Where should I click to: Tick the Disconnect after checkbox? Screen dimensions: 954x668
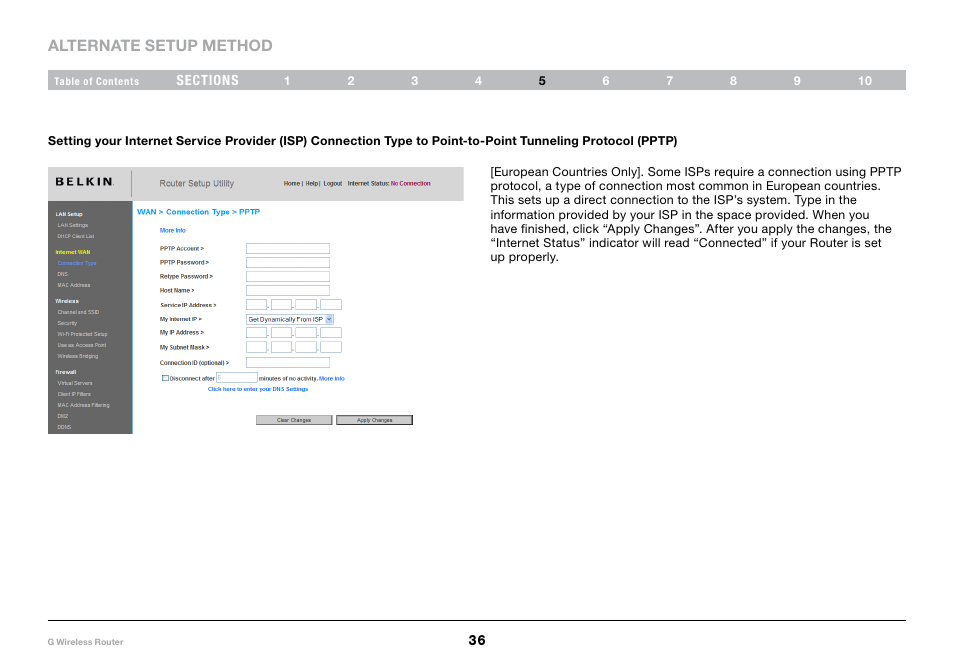pyautogui.click(x=165, y=378)
